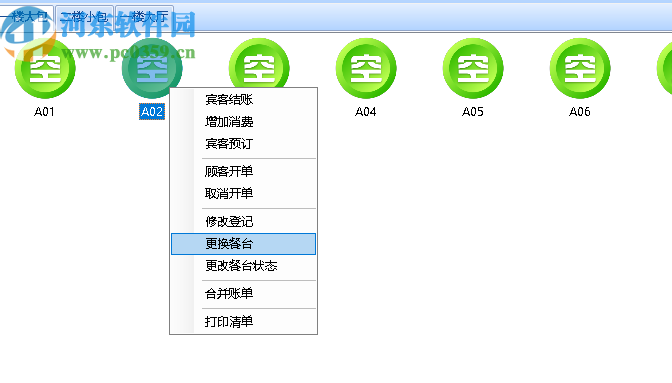Switch to the 二楼小包 tab

pyautogui.click(x=84, y=17)
